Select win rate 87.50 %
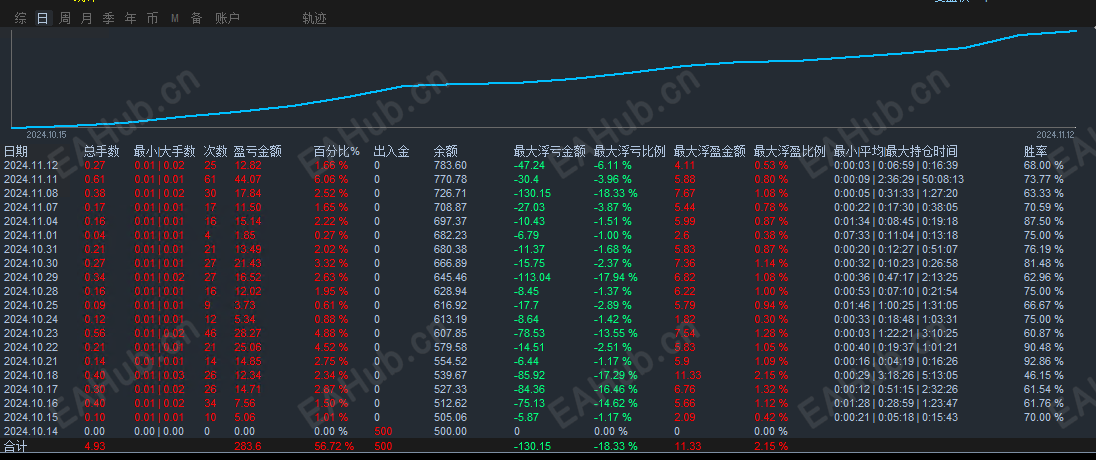 click(x=1044, y=222)
